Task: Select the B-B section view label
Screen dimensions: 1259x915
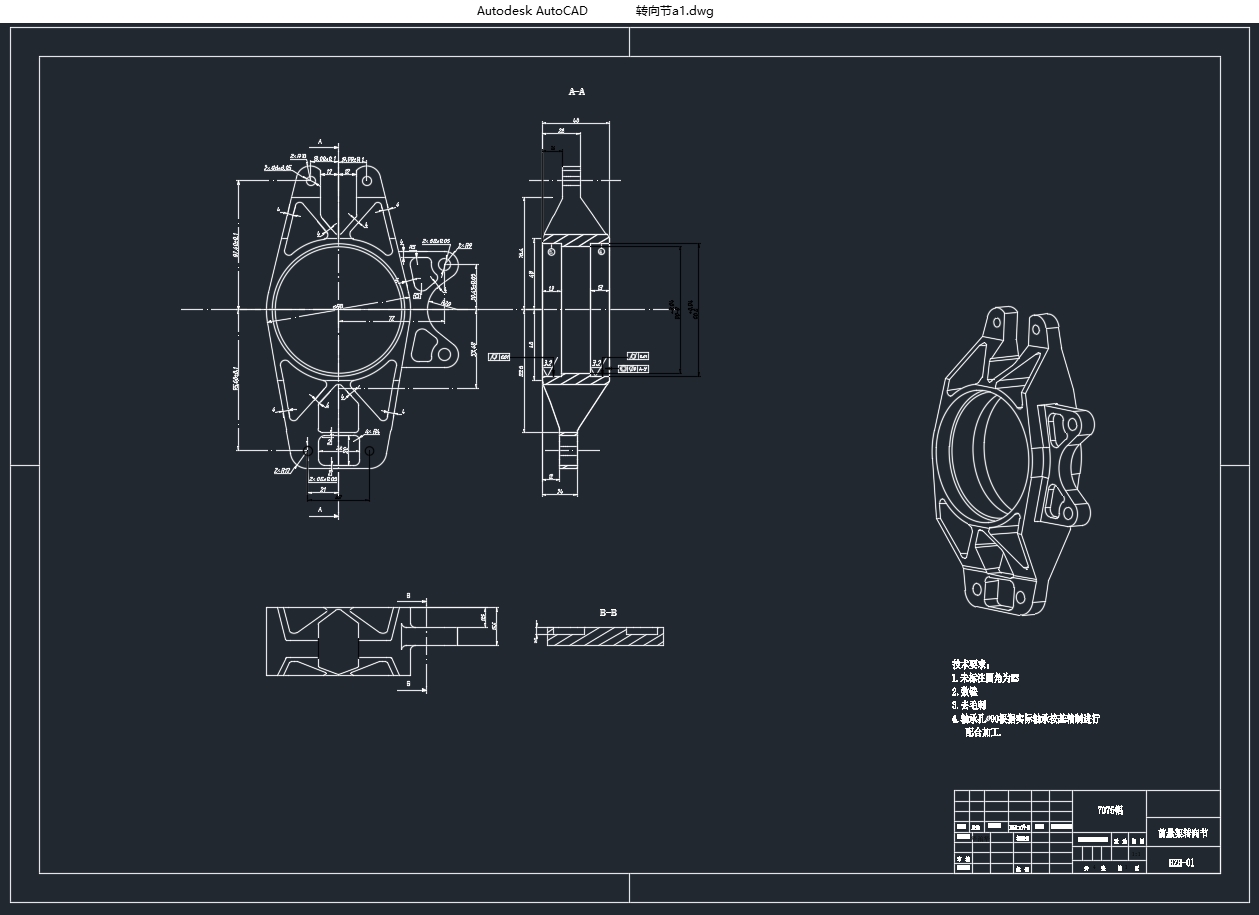Action: coord(608,612)
